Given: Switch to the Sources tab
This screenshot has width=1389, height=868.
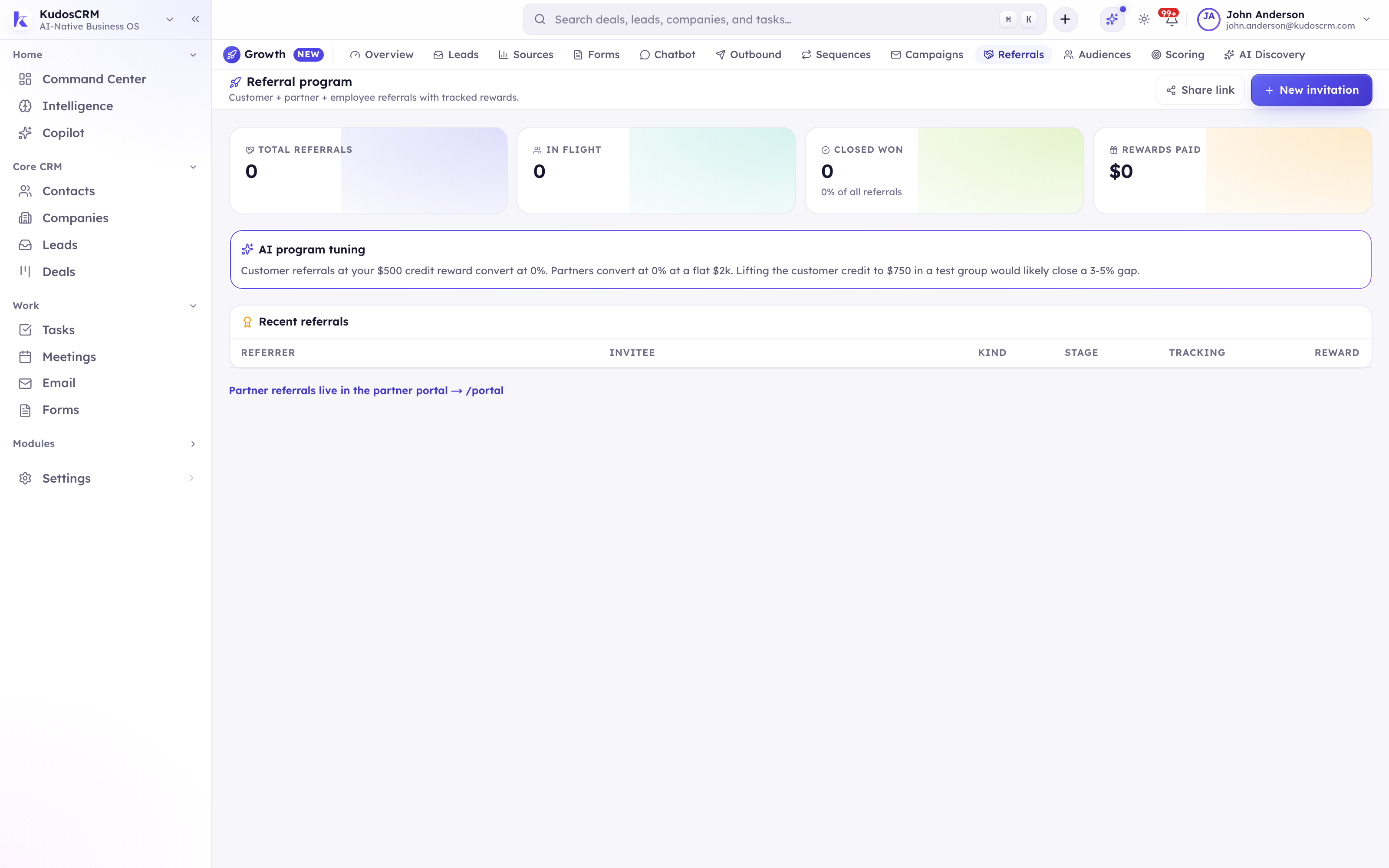Looking at the screenshot, I should click(526, 55).
